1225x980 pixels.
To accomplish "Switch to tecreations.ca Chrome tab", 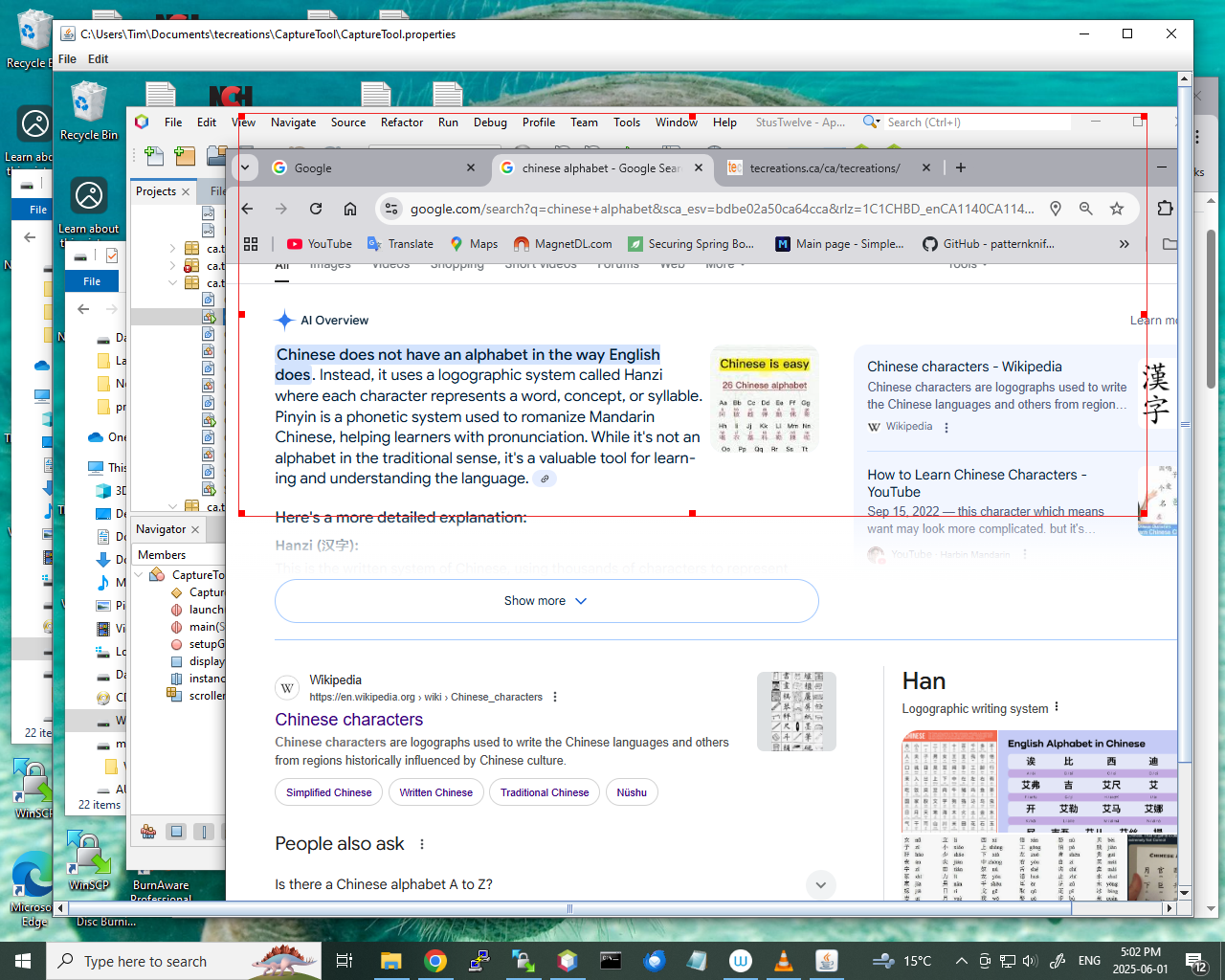I will [x=829, y=167].
